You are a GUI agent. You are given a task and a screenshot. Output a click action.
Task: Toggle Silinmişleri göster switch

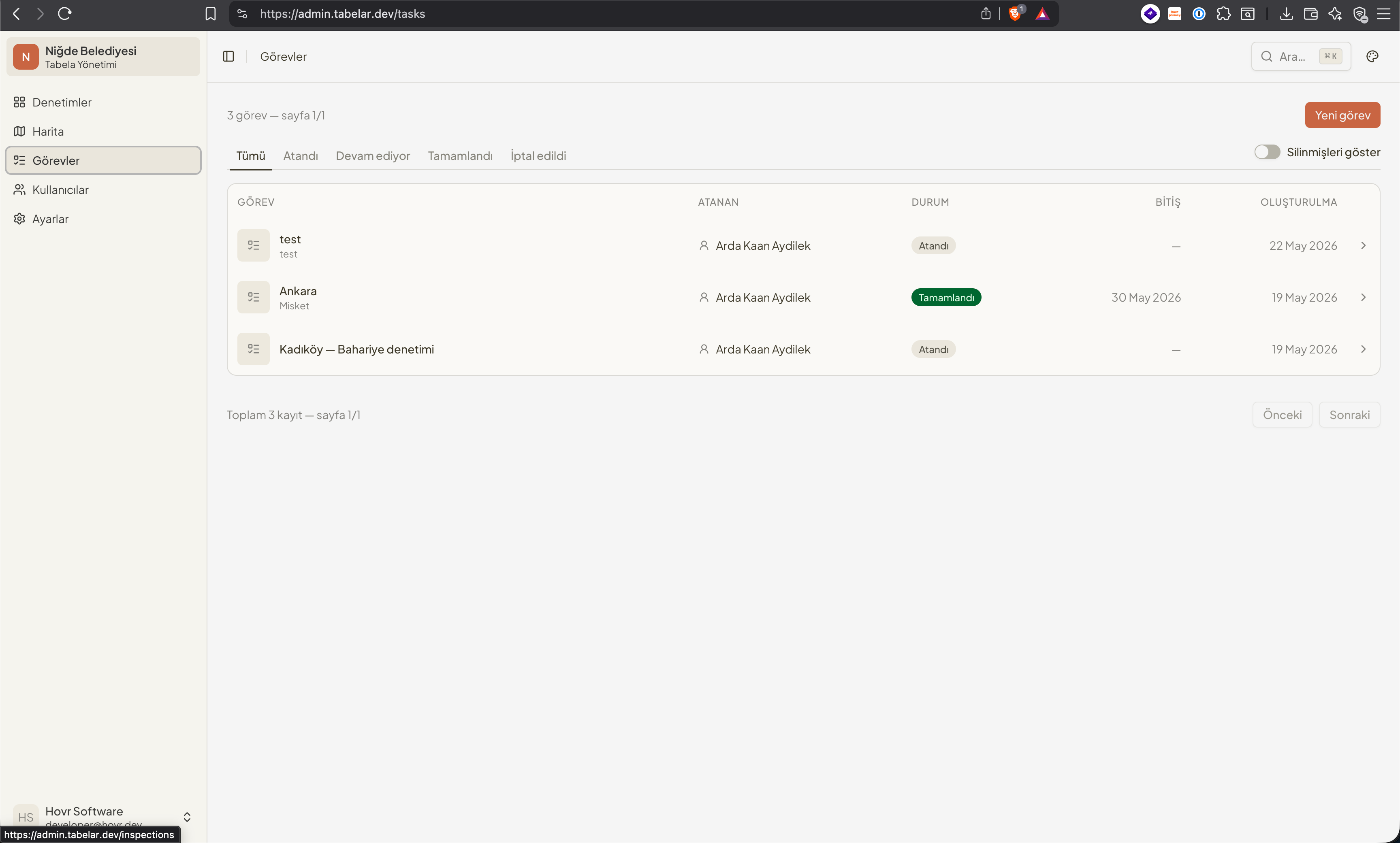coord(1267,152)
